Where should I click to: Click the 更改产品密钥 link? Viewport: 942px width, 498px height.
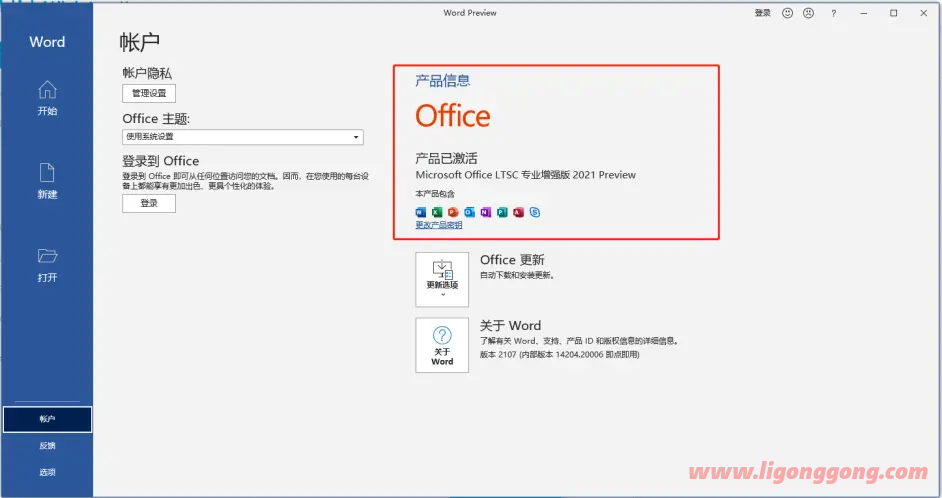(439, 225)
